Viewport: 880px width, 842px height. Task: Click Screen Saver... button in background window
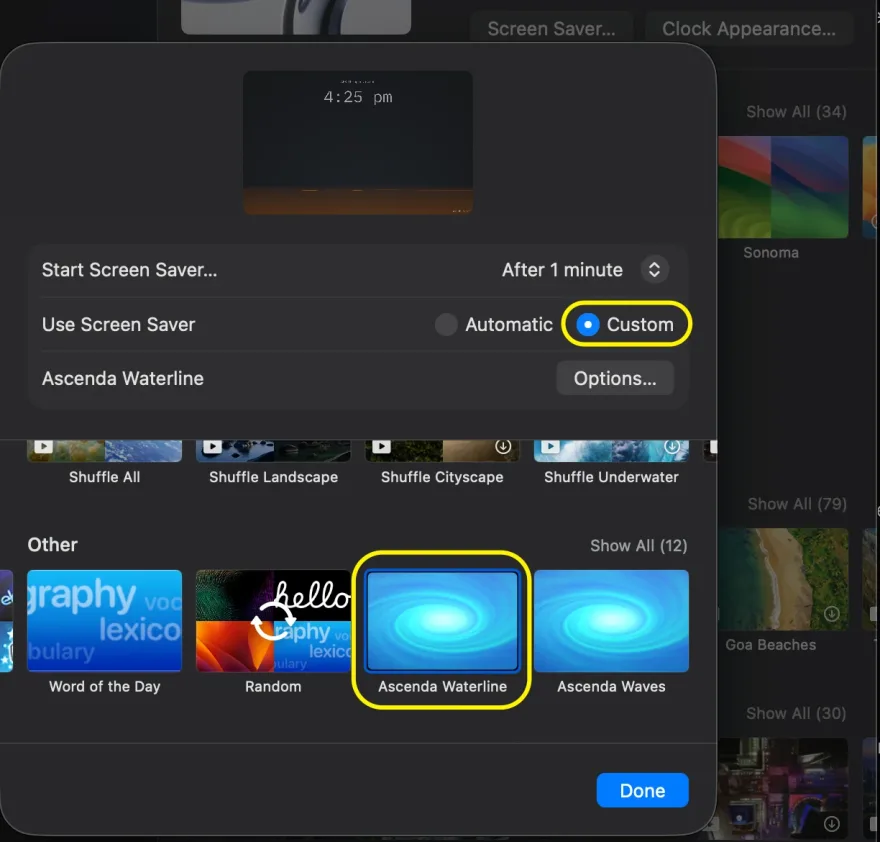551,29
